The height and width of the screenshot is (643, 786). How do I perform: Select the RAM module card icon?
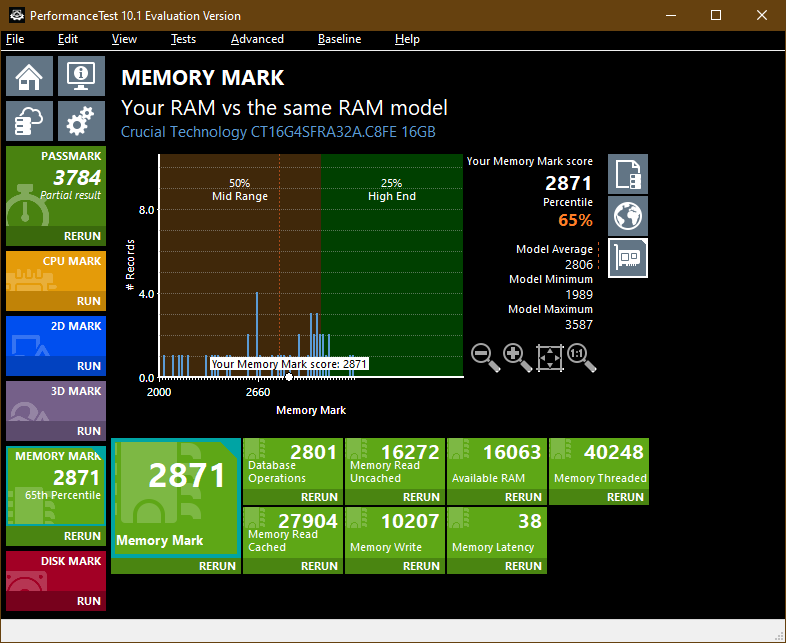628,258
